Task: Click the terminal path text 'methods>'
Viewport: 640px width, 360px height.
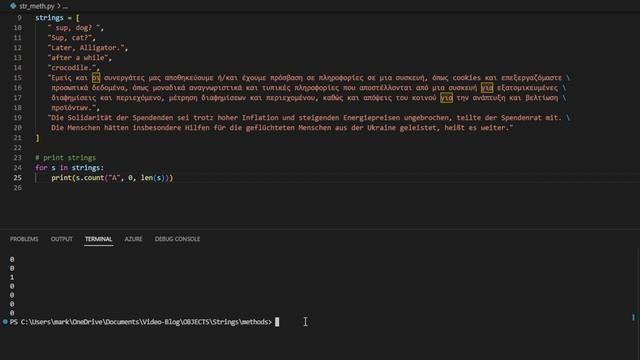Action: pos(256,322)
